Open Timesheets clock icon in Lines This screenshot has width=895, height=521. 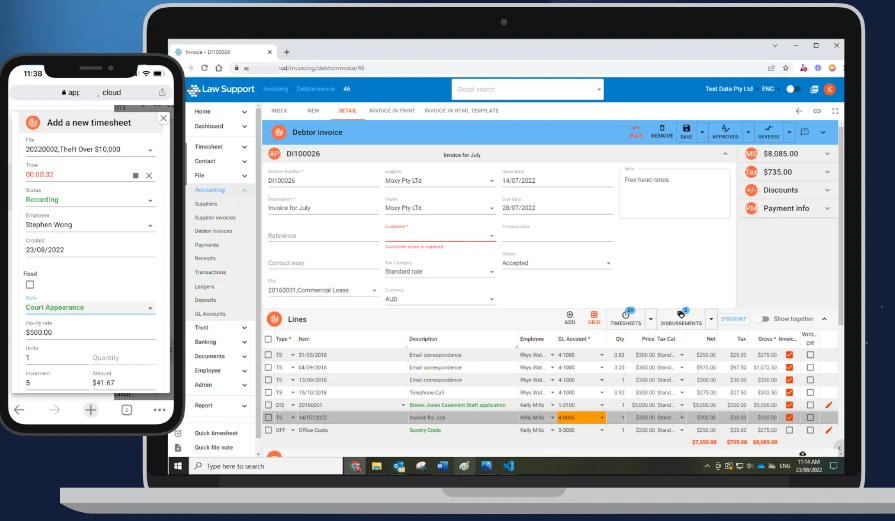click(x=625, y=317)
